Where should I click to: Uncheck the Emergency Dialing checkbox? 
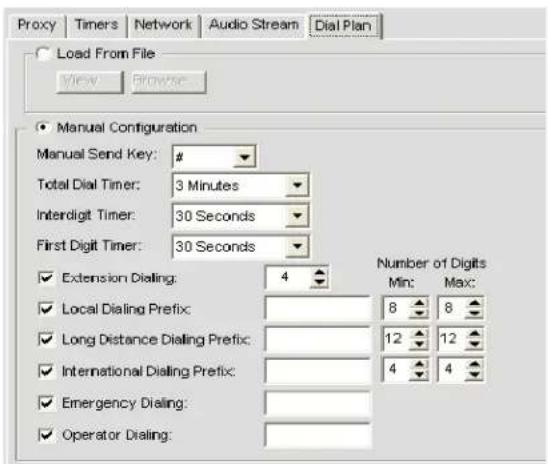(x=46, y=403)
